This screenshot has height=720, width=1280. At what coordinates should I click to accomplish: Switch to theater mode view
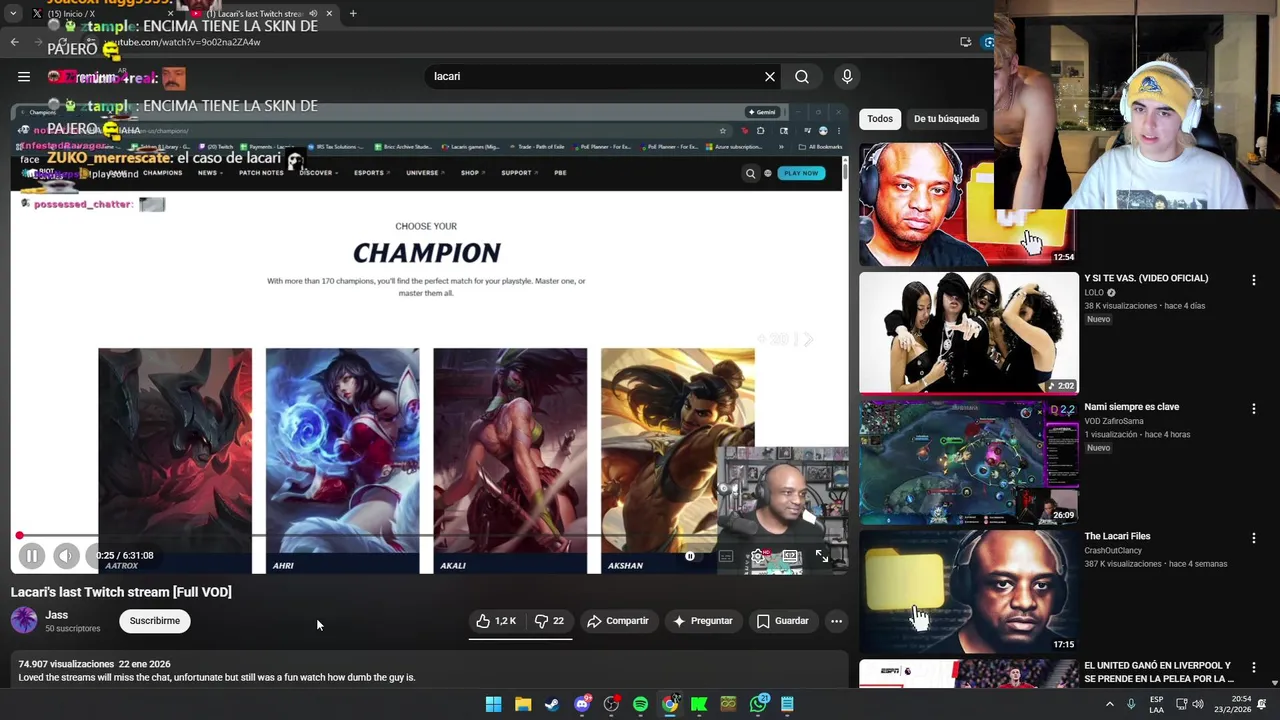pyautogui.click(x=790, y=556)
